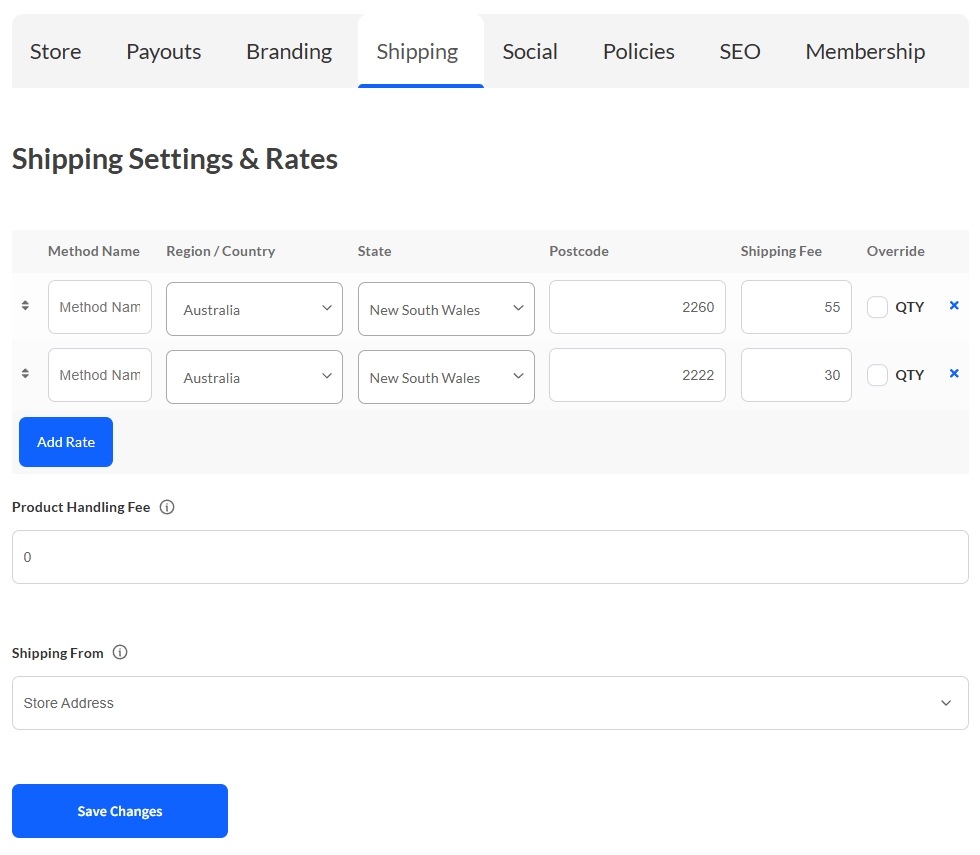Click the drag handle on the 2260 row

[x=25, y=306]
